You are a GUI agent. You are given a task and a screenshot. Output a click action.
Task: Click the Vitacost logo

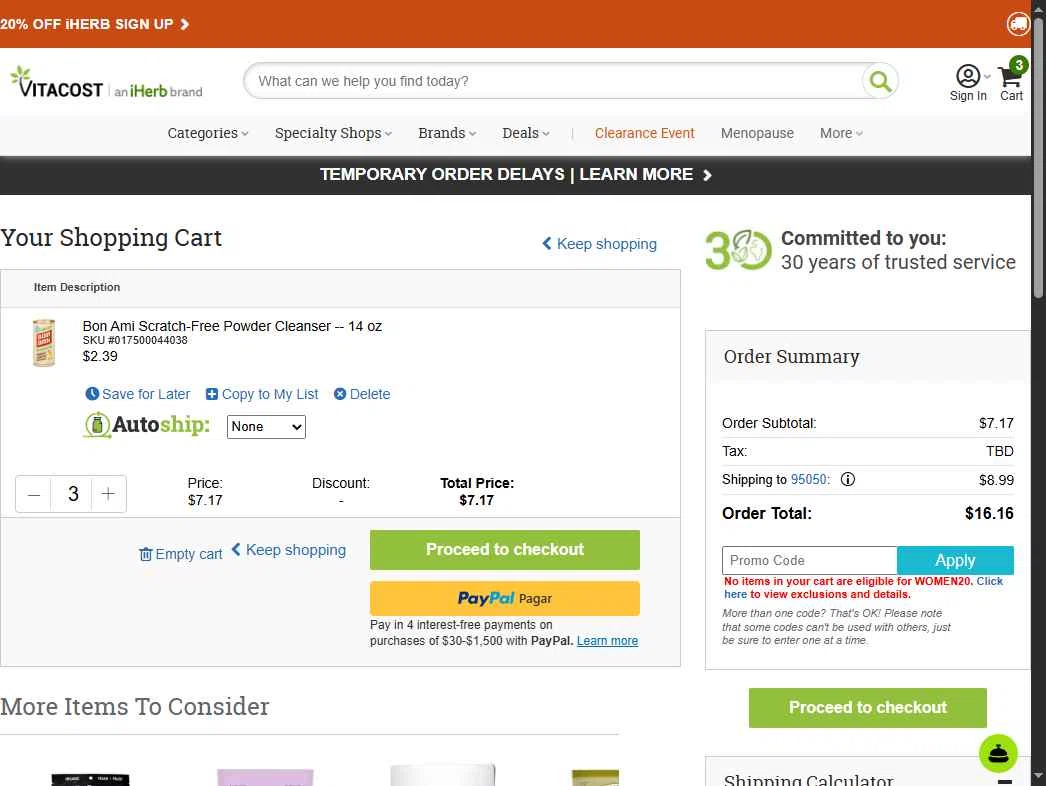[x=106, y=83]
